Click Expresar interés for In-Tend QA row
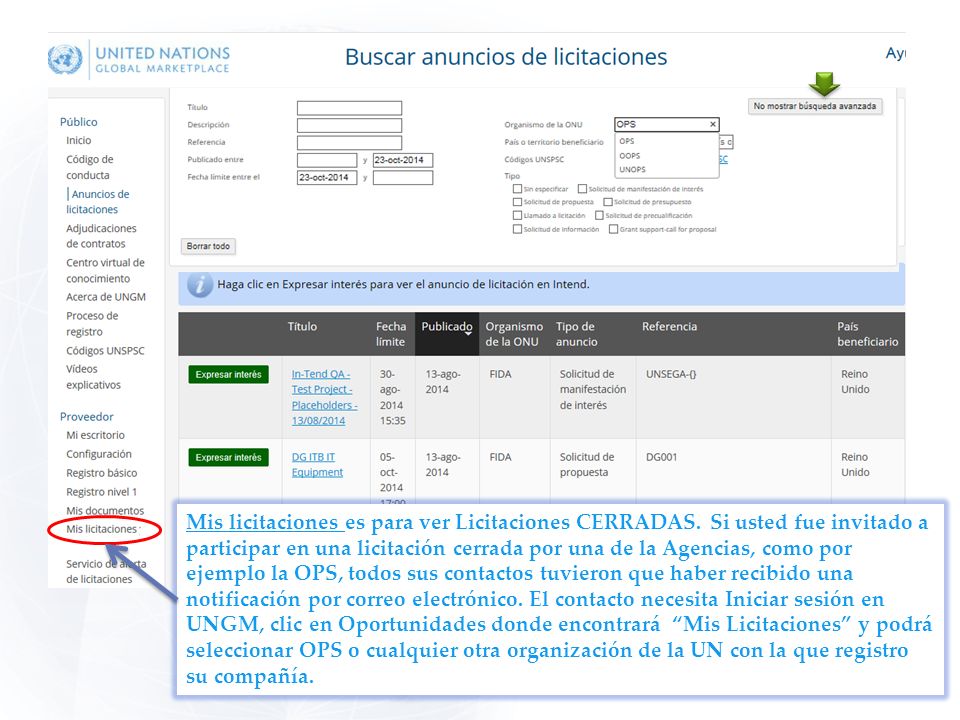This screenshot has width=960, height=720. coord(228,375)
